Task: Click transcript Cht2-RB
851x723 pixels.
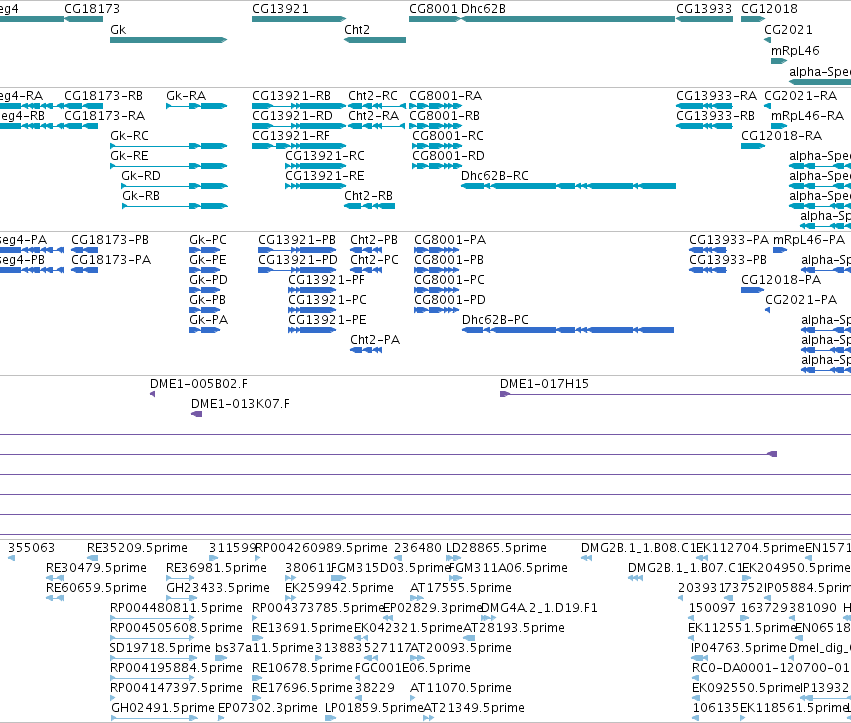Action: tap(369, 196)
